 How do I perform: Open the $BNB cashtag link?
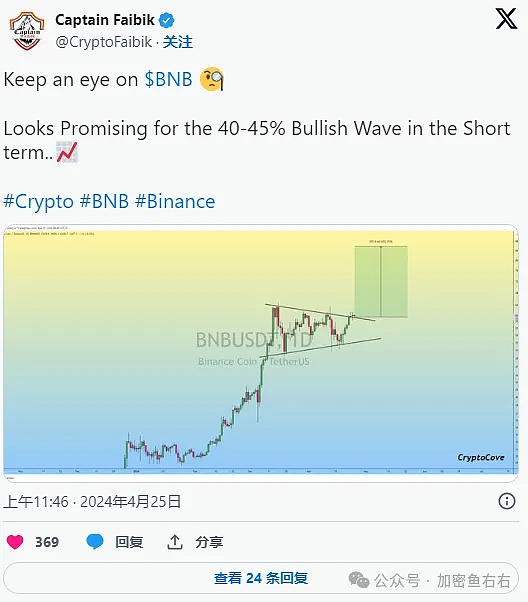[168, 79]
